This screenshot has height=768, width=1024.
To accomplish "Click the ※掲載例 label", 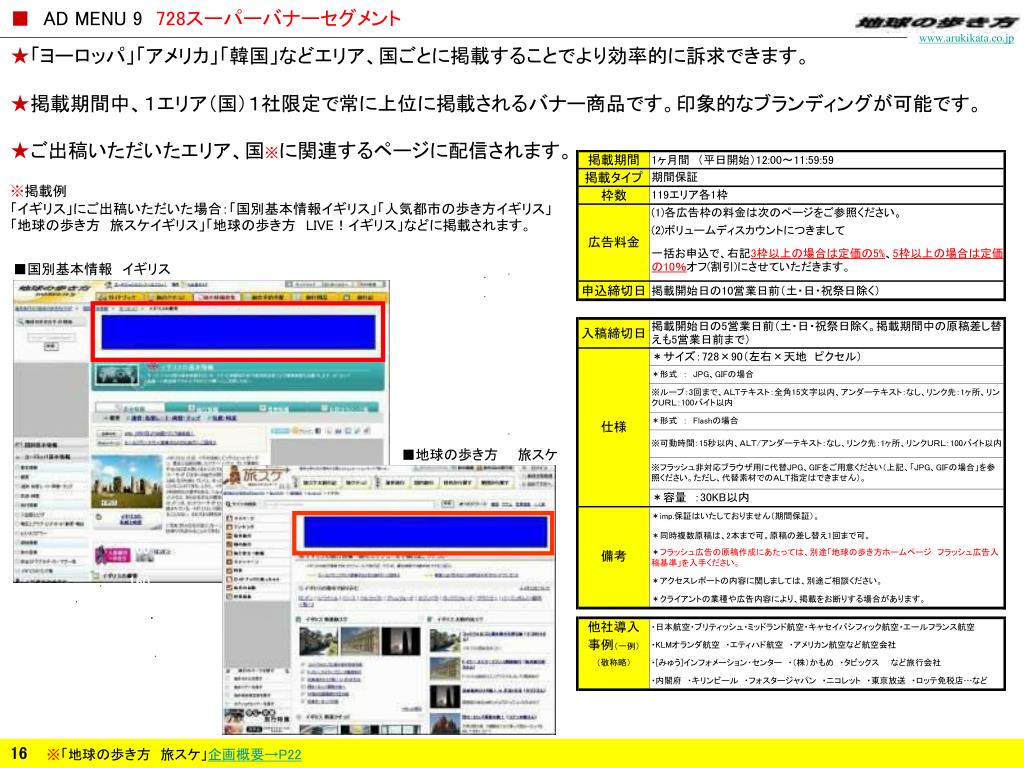I will click(x=39, y=191).
